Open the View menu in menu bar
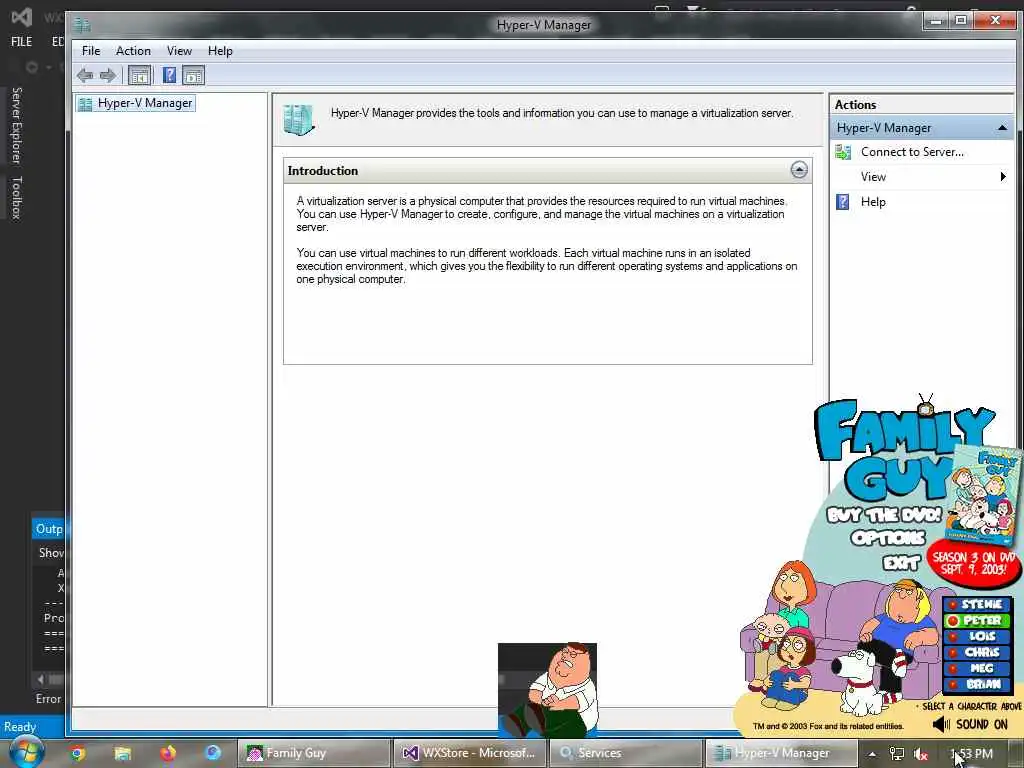The height and width of the screenshot is (768, 1024). tap(179, 51)
